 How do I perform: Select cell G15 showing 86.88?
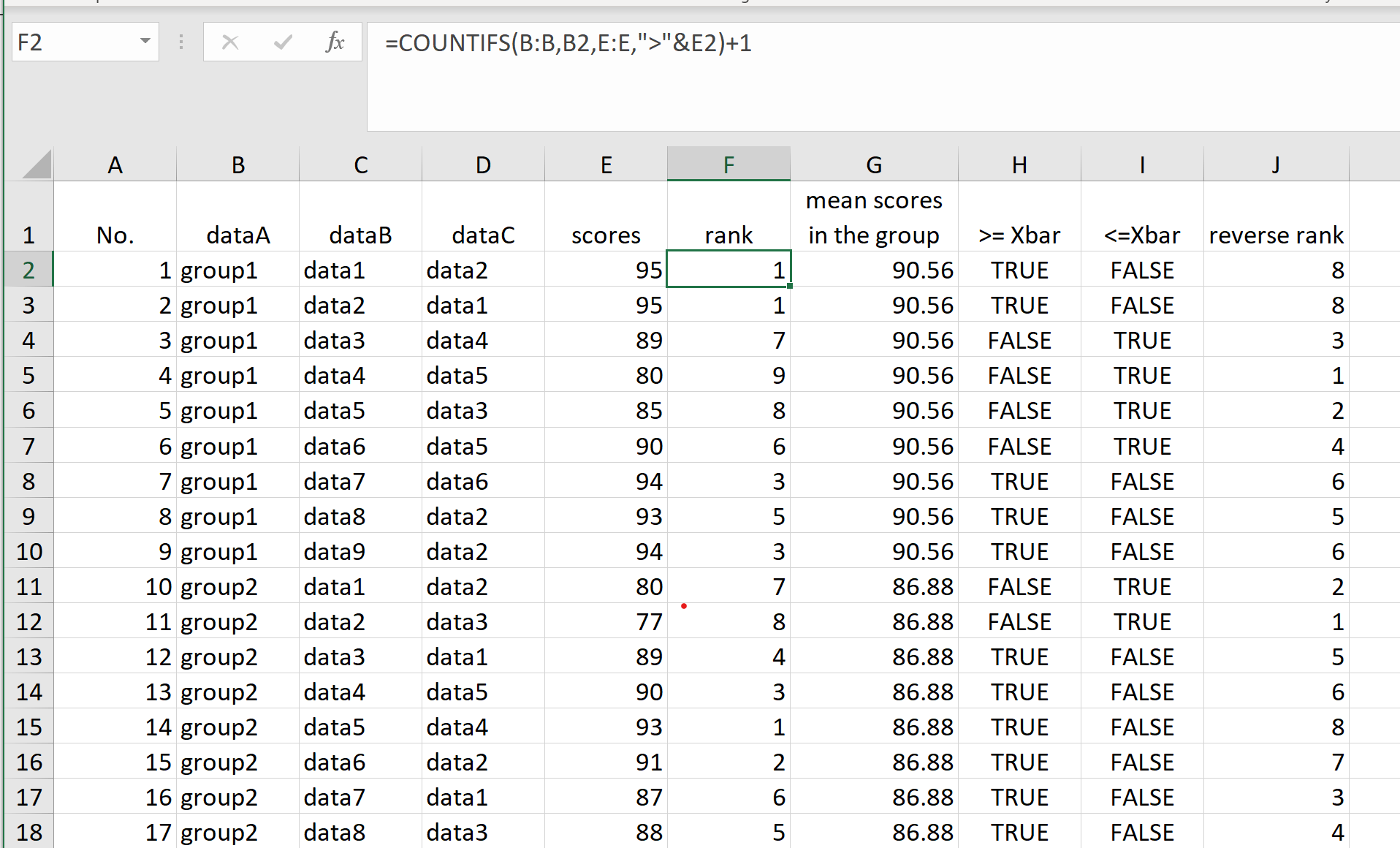[874, 727]
